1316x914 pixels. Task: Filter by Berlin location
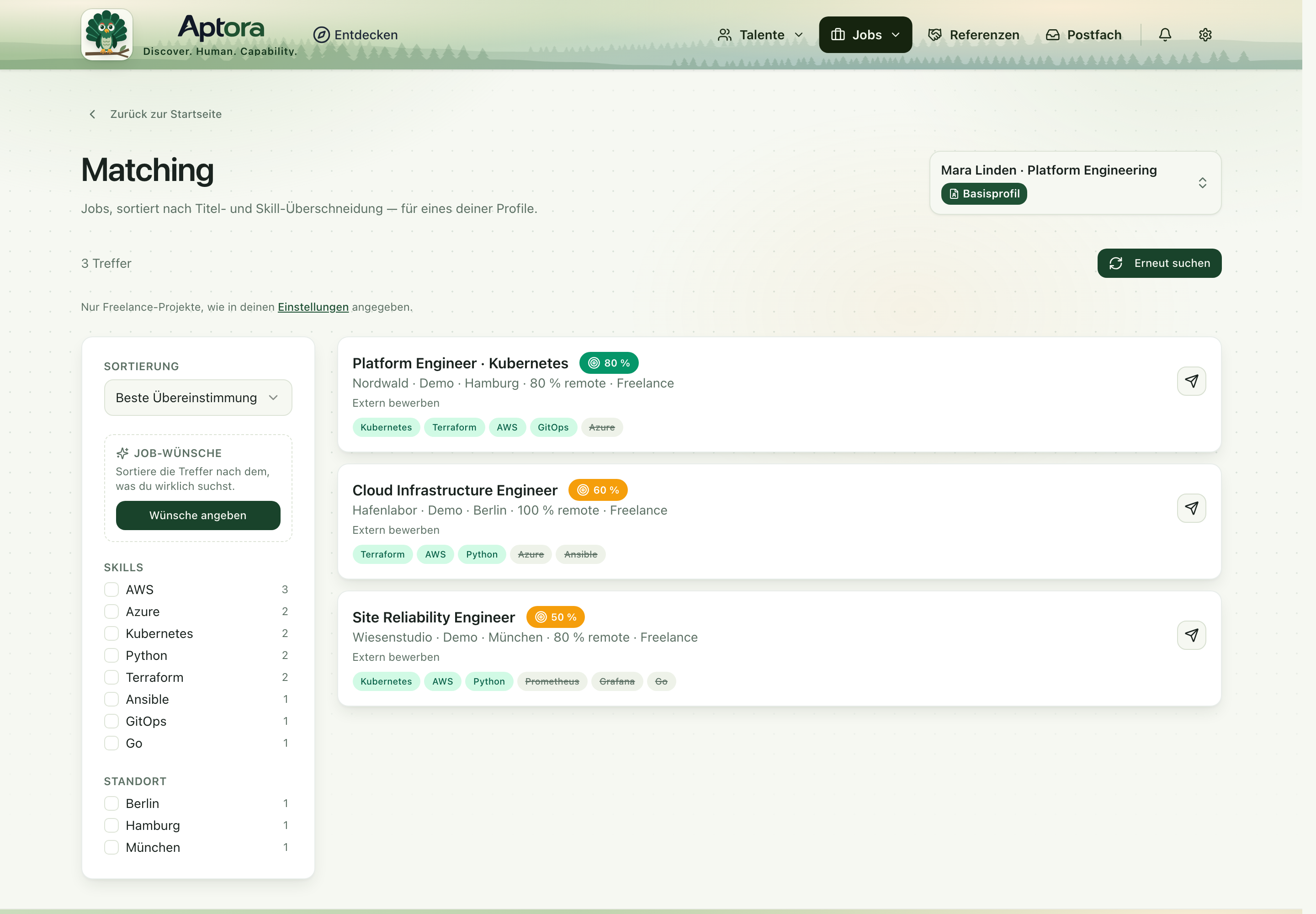(111, 803)
